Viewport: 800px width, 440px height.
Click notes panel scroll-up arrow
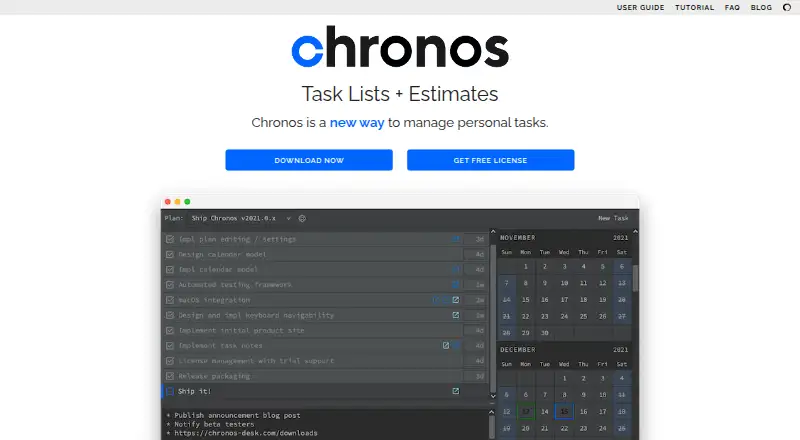(x=492, y=412)
